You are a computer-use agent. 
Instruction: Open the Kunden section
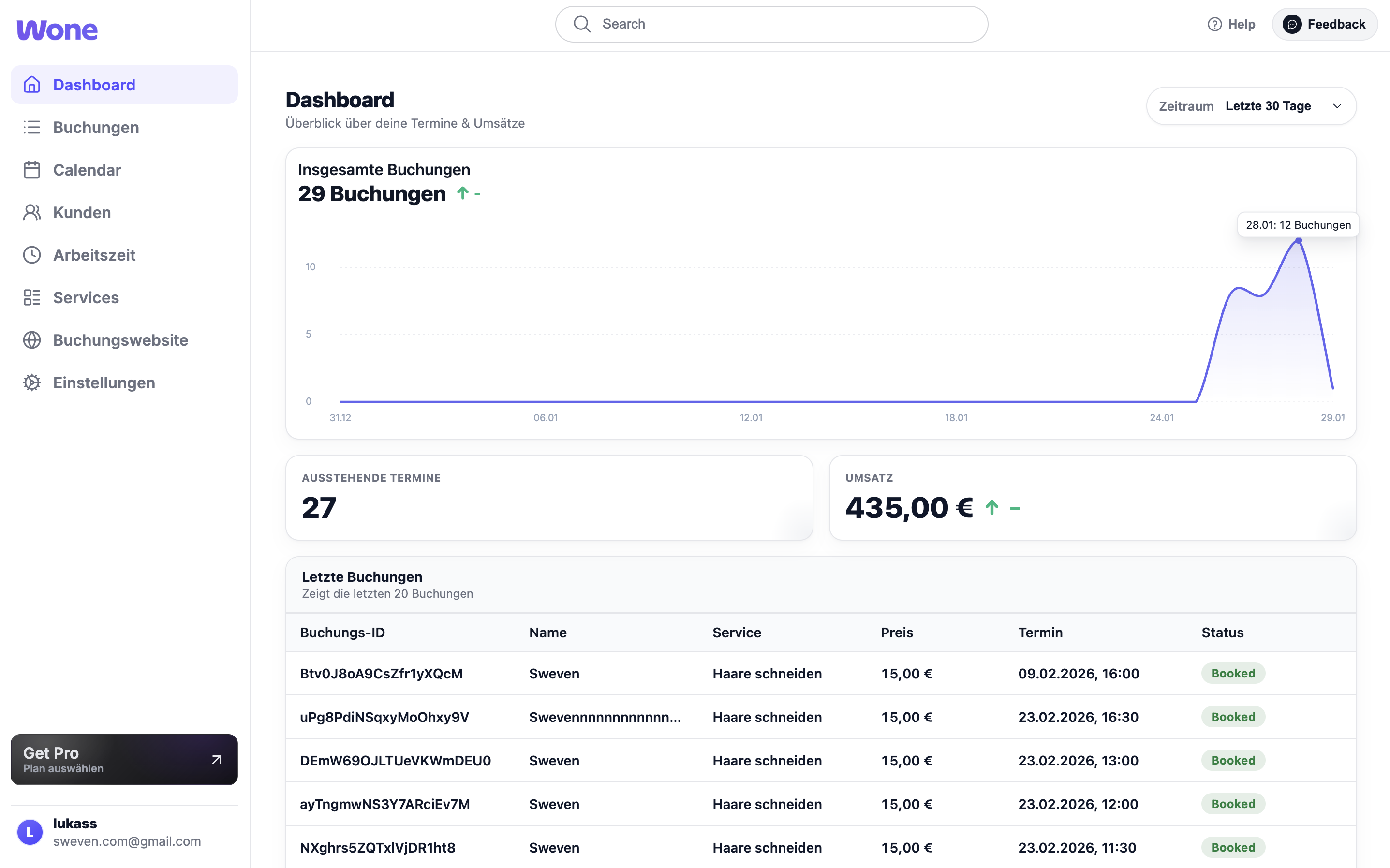click(x=82, y=212)
